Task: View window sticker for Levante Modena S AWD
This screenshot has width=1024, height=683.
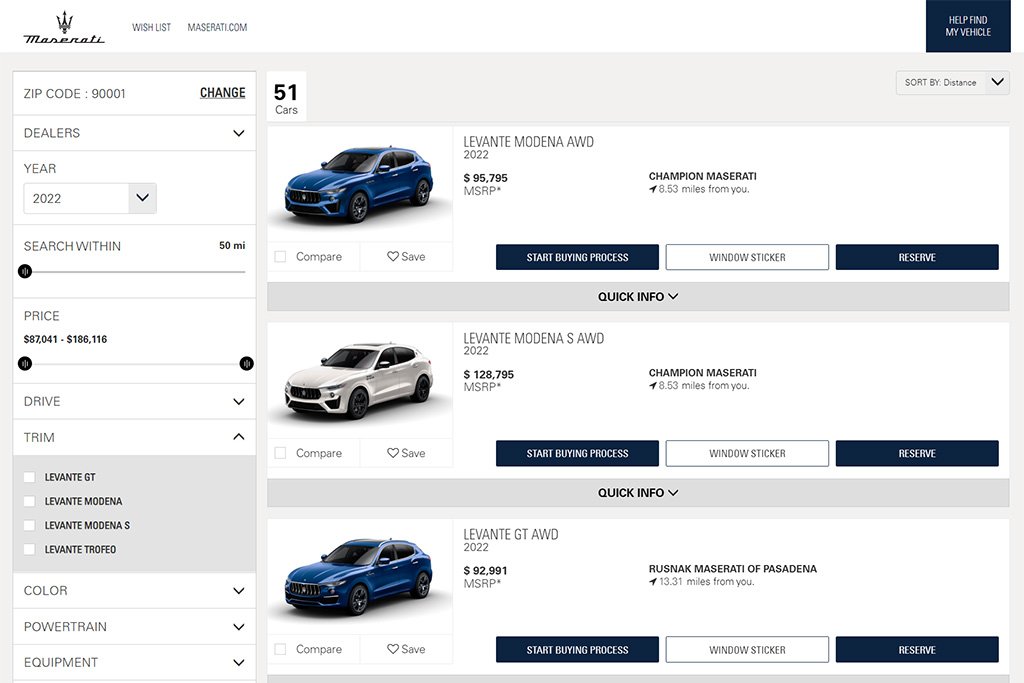Action: point(747,454)
